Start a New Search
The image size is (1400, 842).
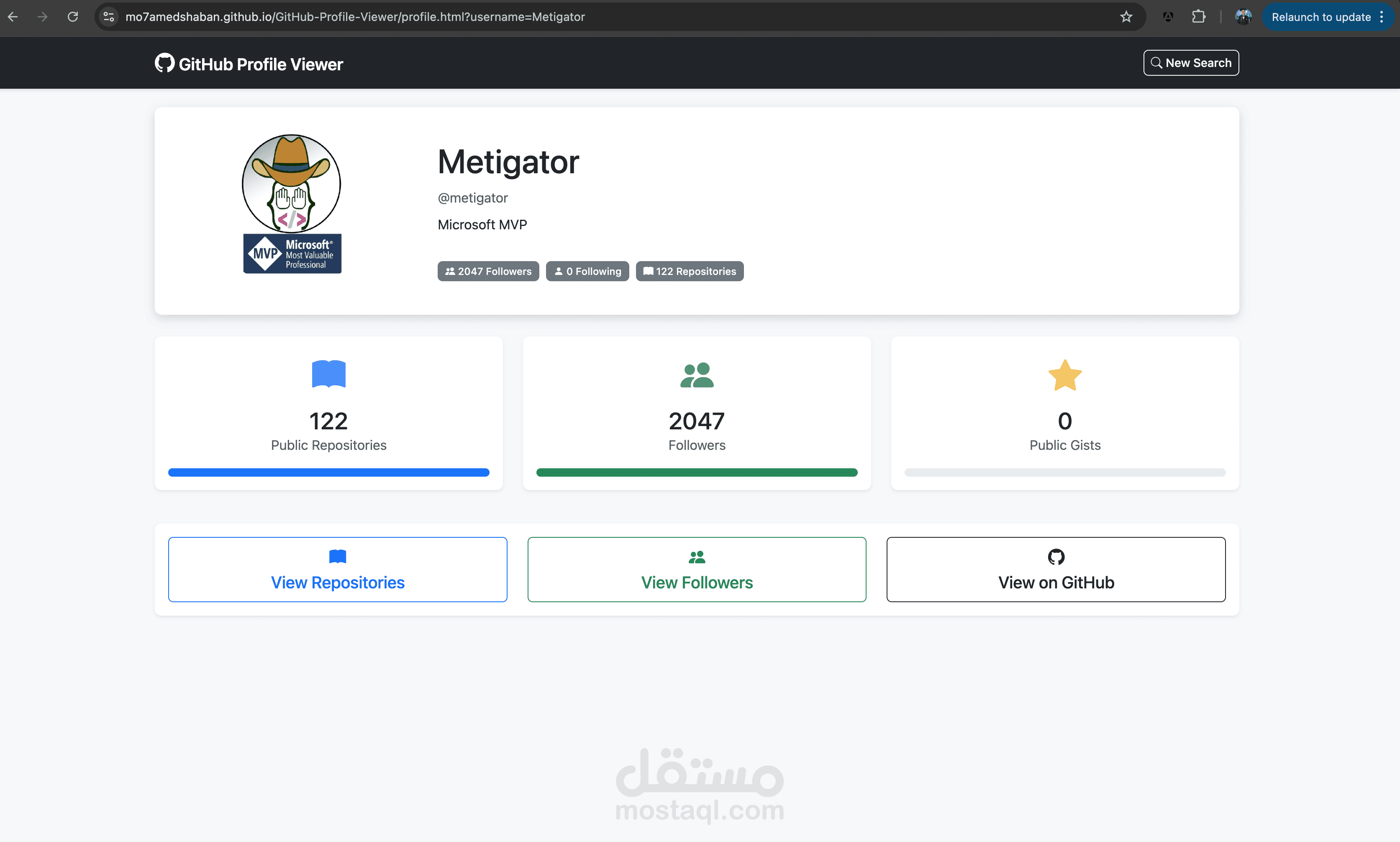point(1191,63)
